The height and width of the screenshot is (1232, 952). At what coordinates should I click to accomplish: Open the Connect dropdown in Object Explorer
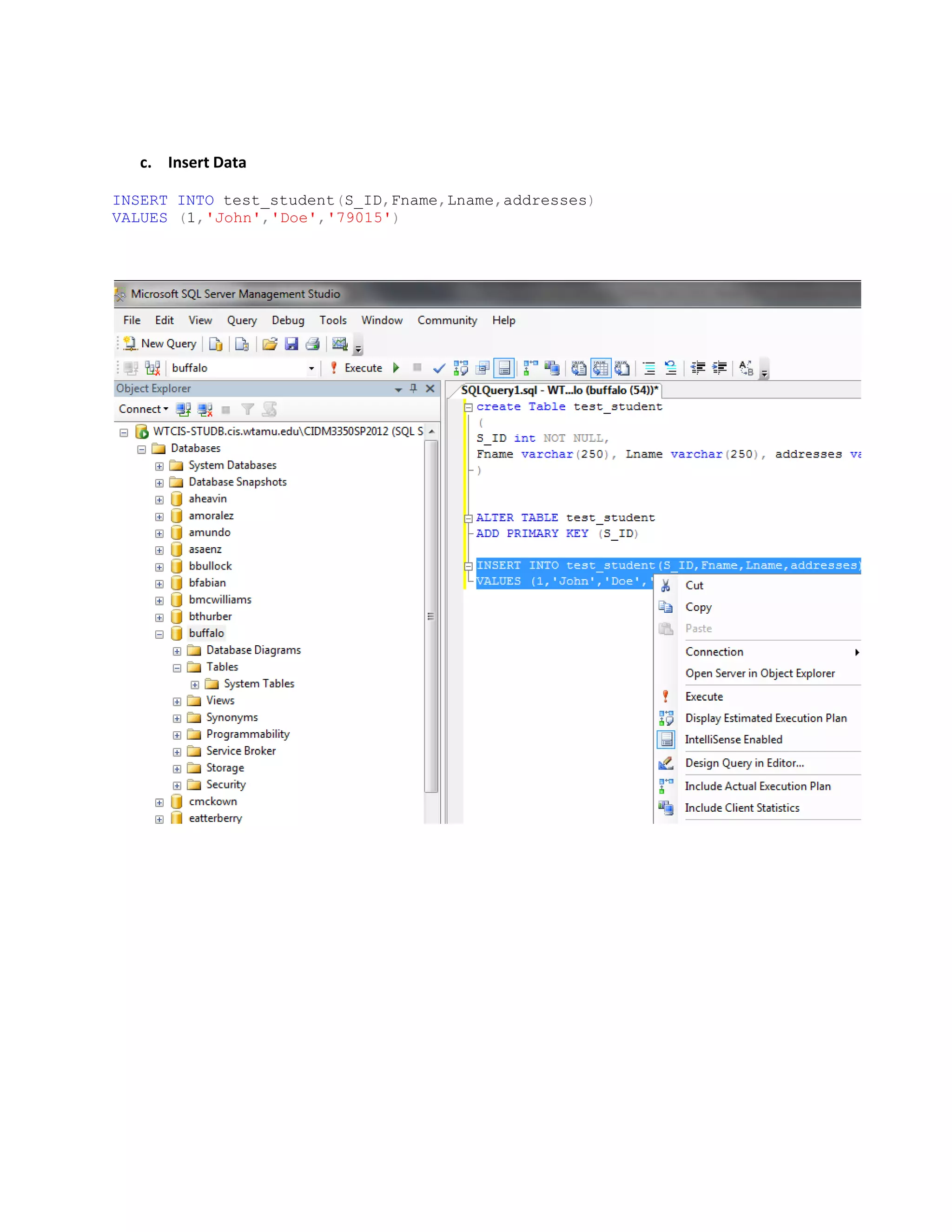pos(143,409)
